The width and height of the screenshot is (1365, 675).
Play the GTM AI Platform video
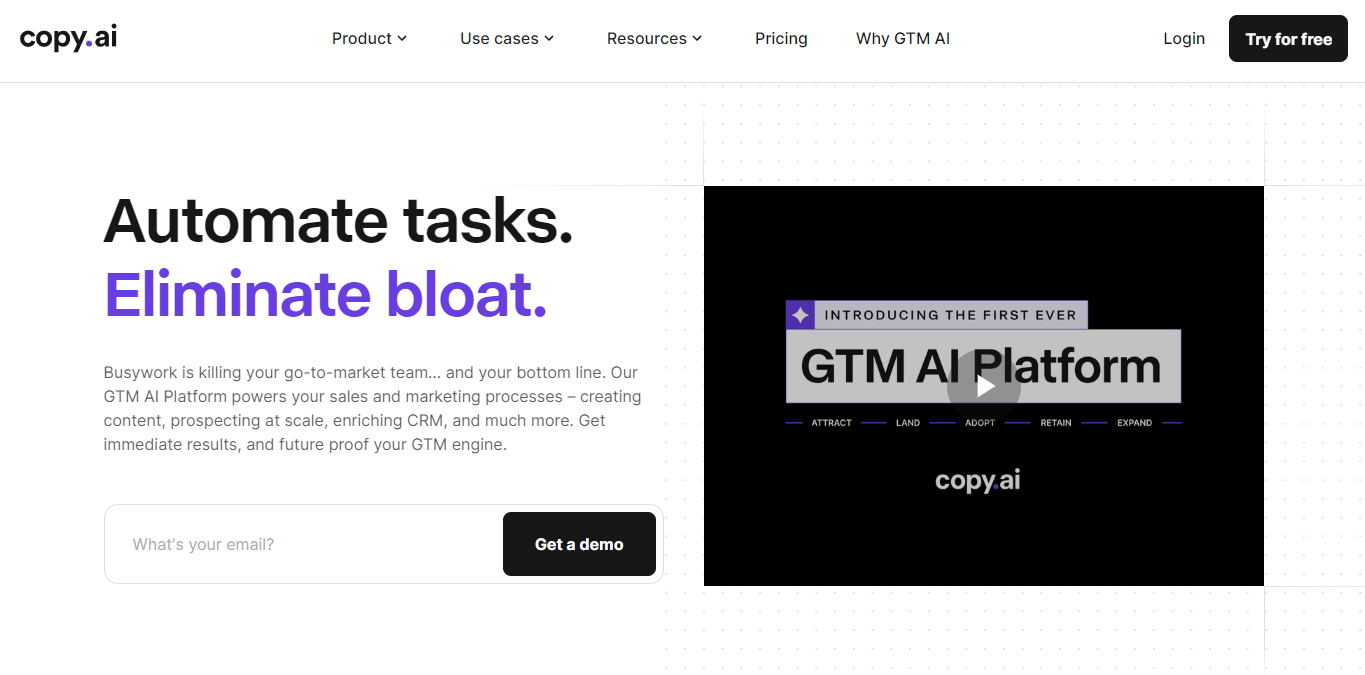point(984,386)
